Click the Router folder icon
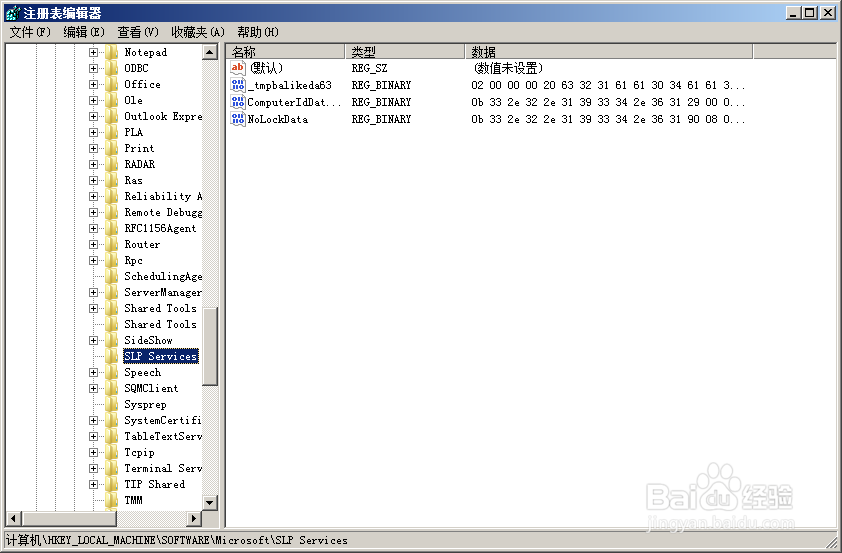 coord(112,244)
